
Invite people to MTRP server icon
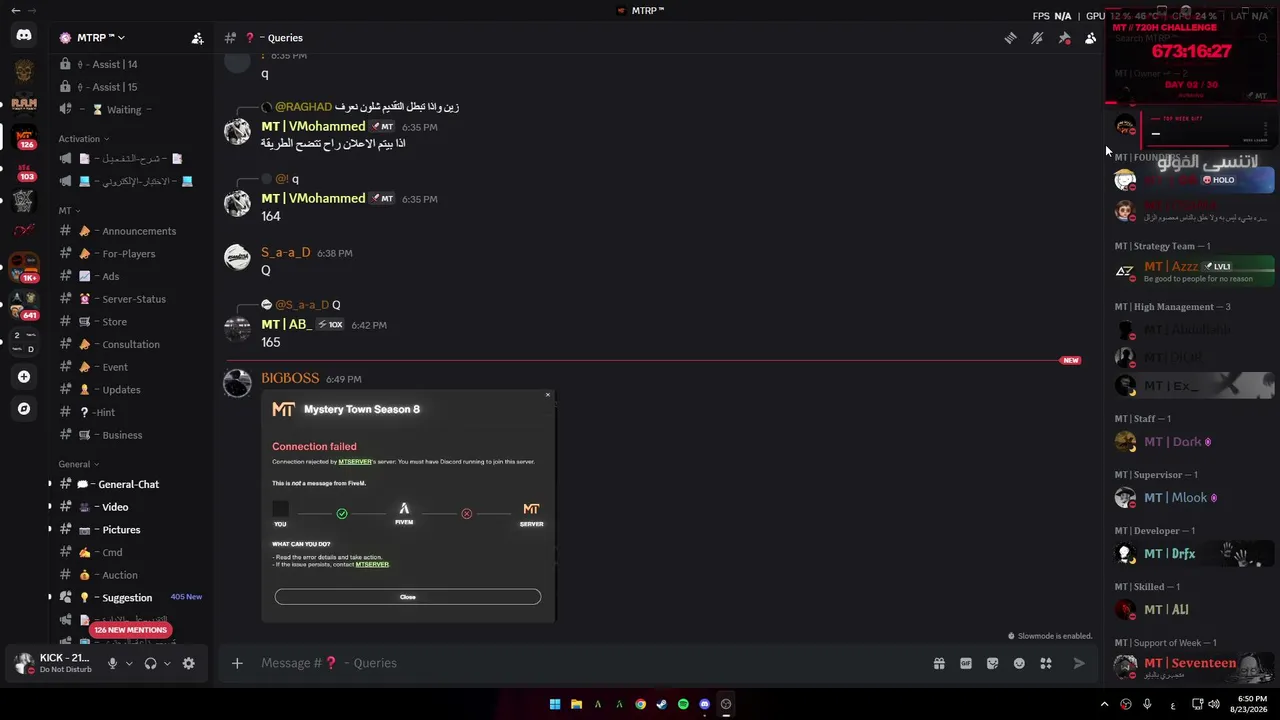tap(197, 38)
